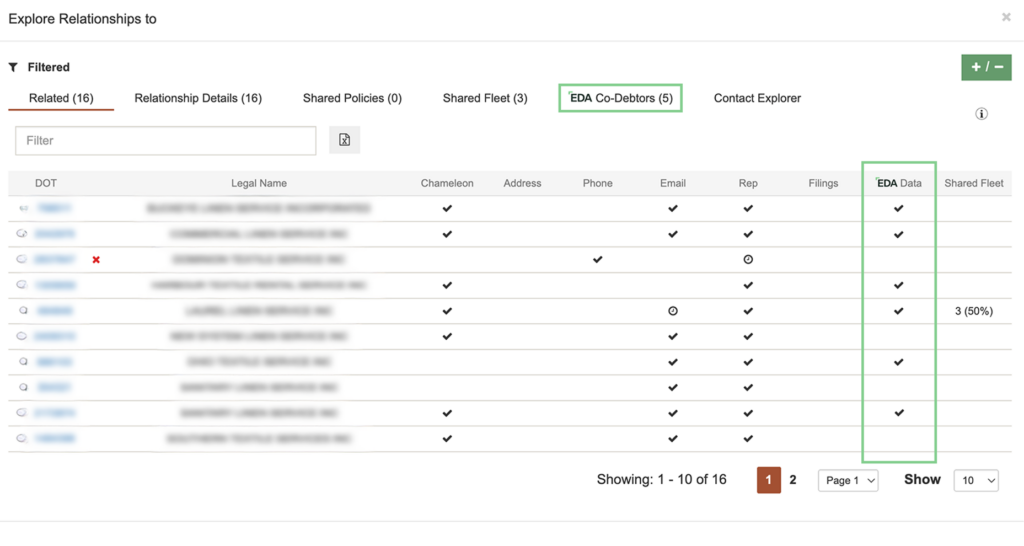1024x546 pixels.
Task: Click the EDA Data checkmark beside 3 (50%)
Action: click(898, 311)
